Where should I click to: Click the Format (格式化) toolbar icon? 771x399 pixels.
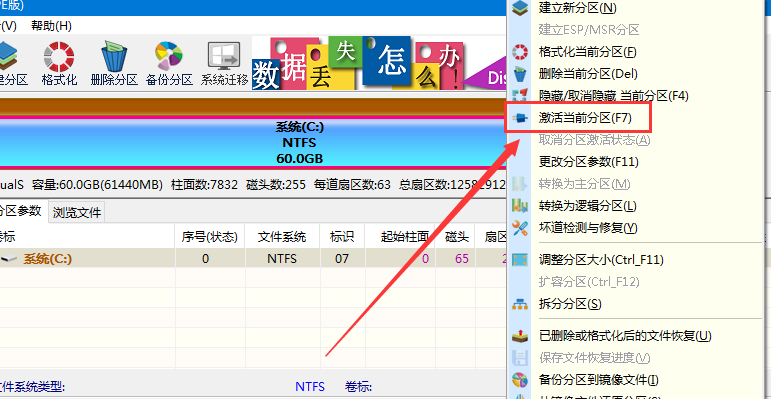[59, 64]
